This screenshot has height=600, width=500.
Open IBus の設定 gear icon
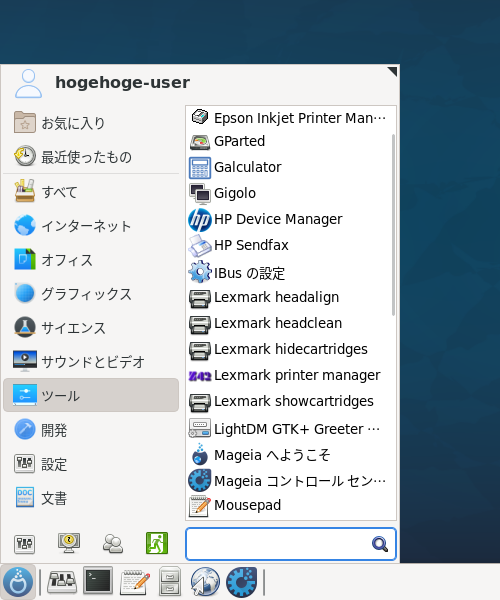(x=199, y=272)
